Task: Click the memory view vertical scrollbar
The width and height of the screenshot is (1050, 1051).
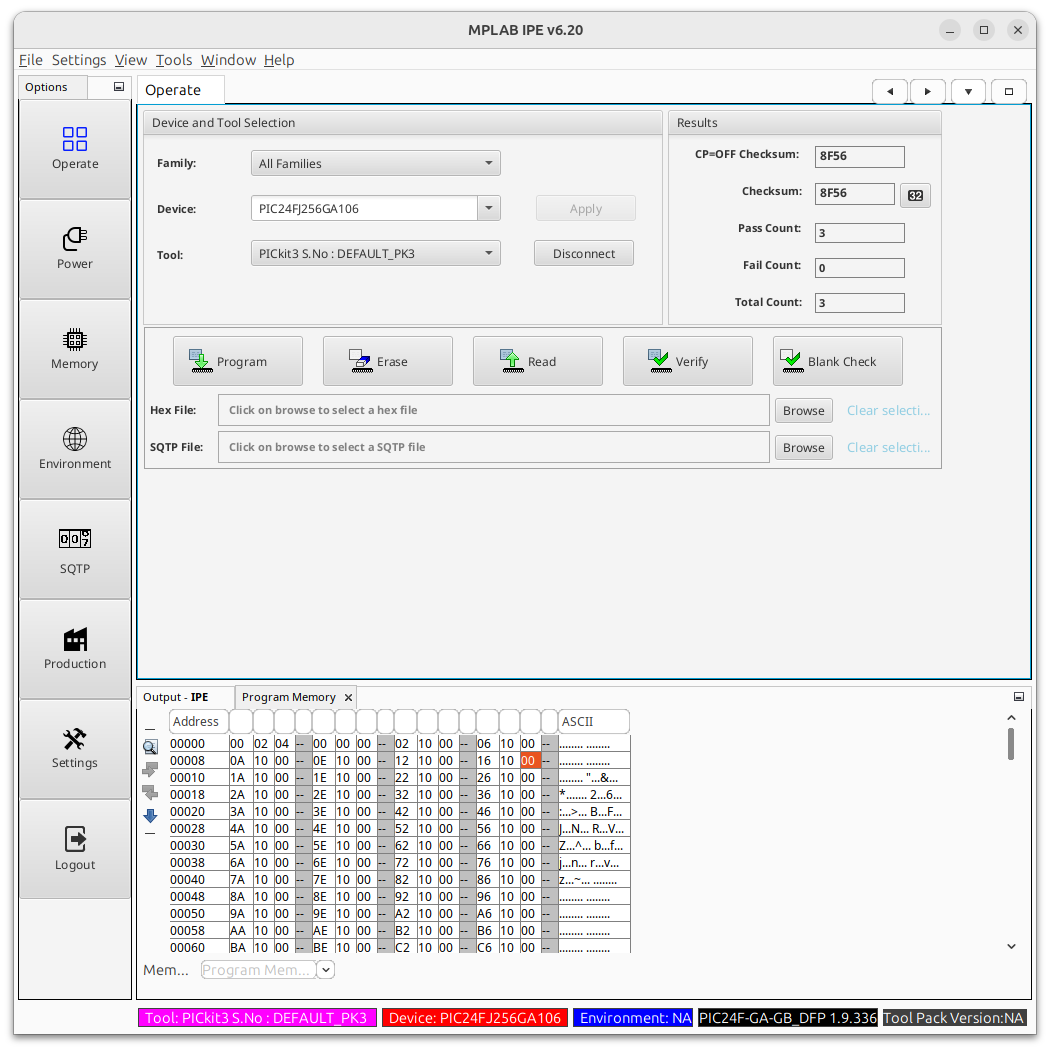Action: (x=1011, y=744)
